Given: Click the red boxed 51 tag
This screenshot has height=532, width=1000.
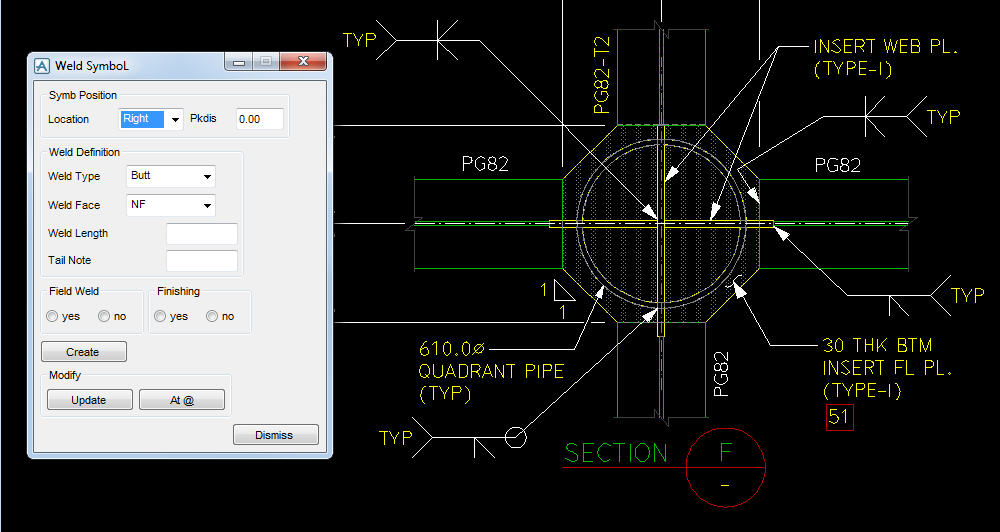Looking at the screenshot, I should pos(839,417).
